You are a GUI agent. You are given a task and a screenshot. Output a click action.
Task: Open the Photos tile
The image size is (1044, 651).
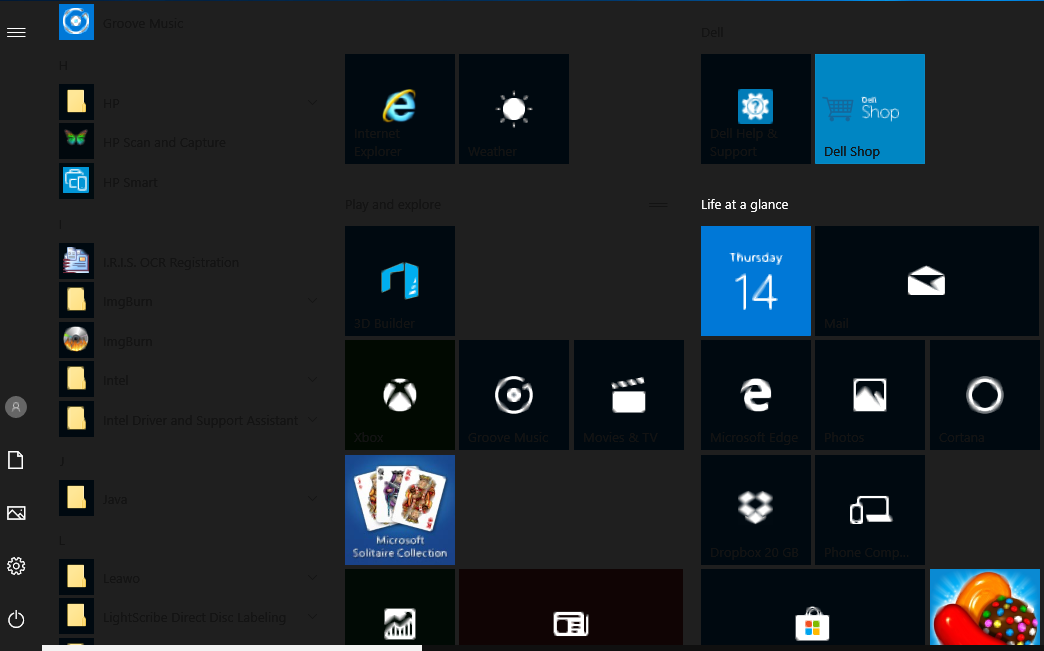870,395
